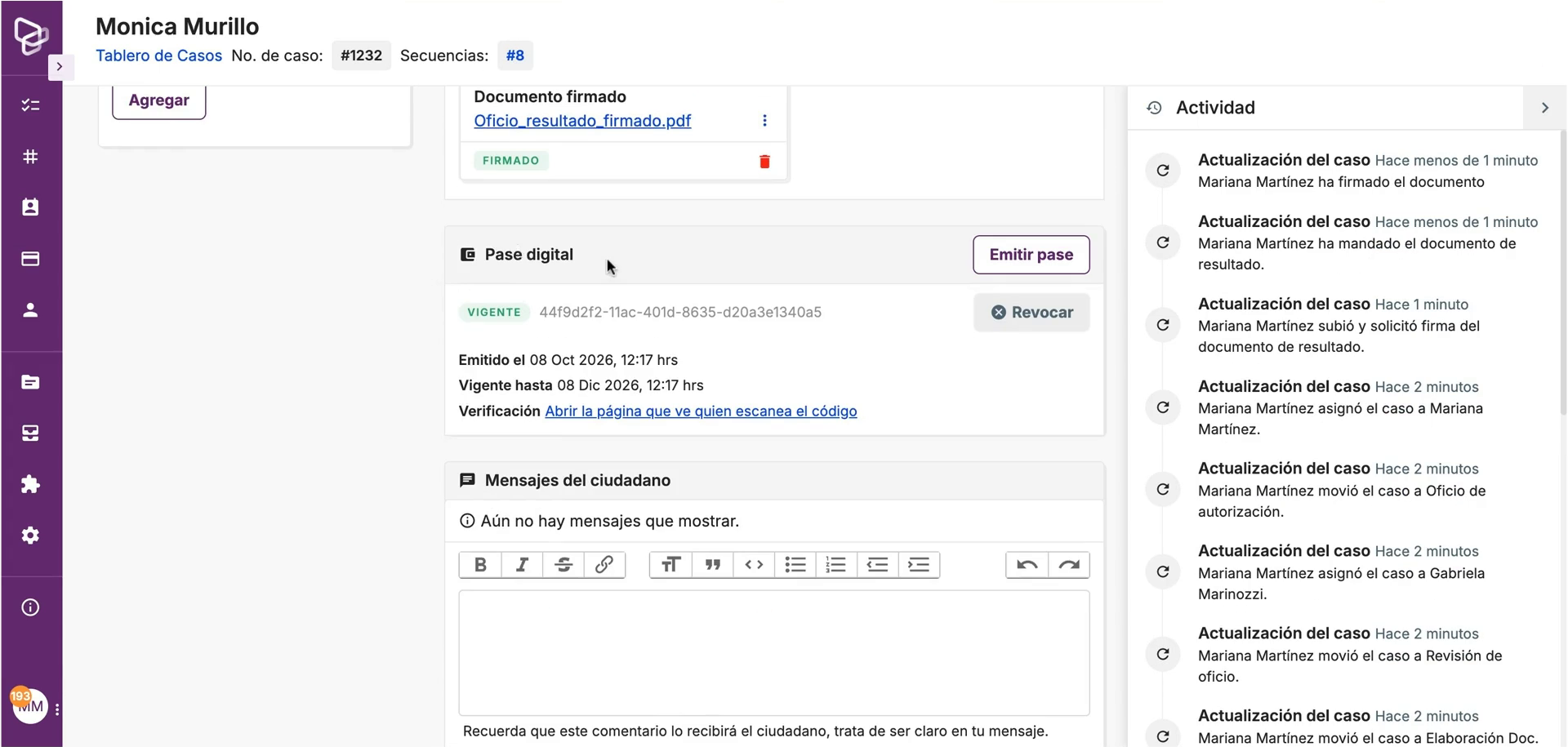The height and width of the screenshot is (747, 1568).
Task: Click the Agregar button
Action: pyautogui.click(x=158, y=100)
